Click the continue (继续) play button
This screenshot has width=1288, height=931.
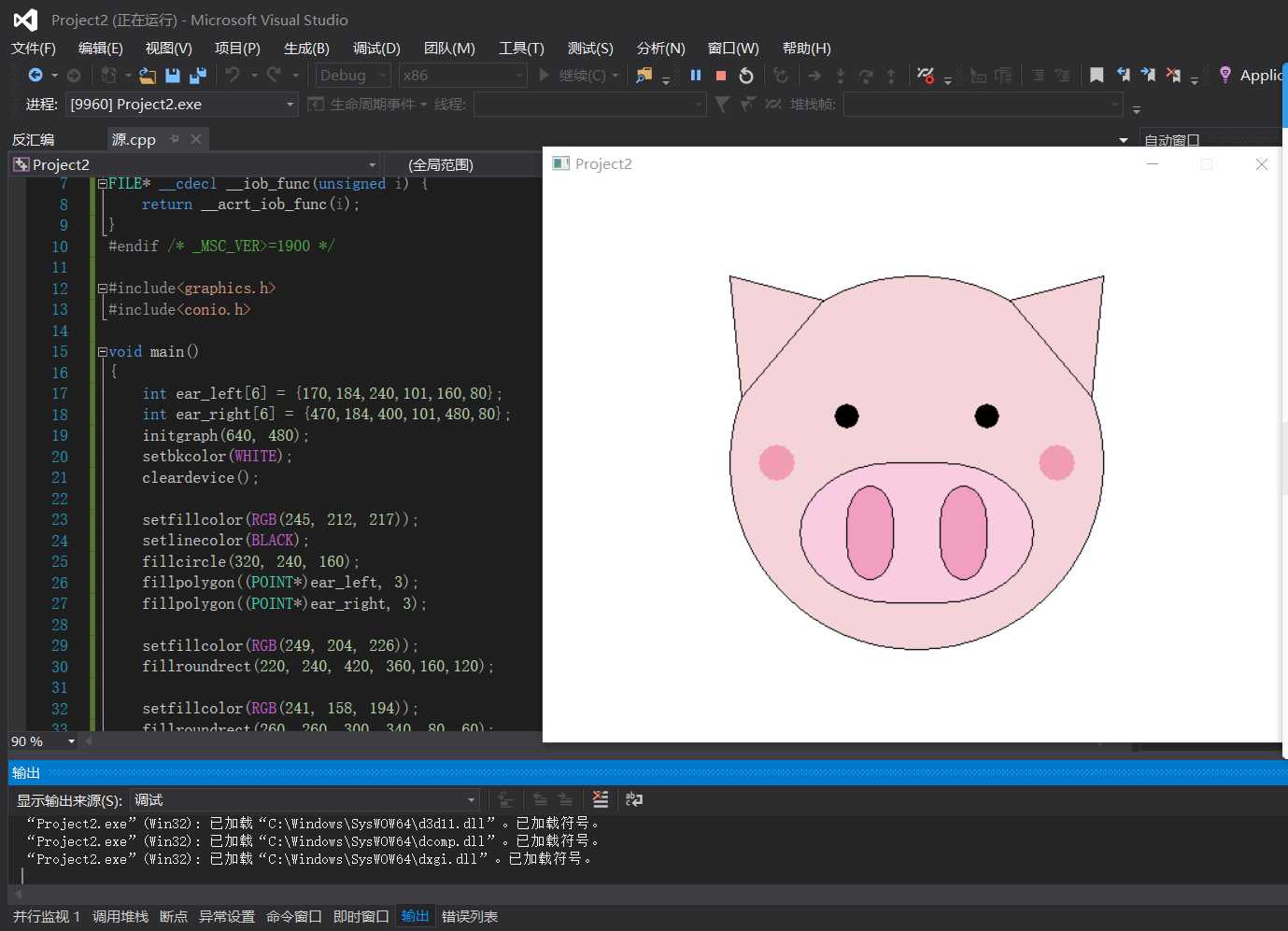545,75
